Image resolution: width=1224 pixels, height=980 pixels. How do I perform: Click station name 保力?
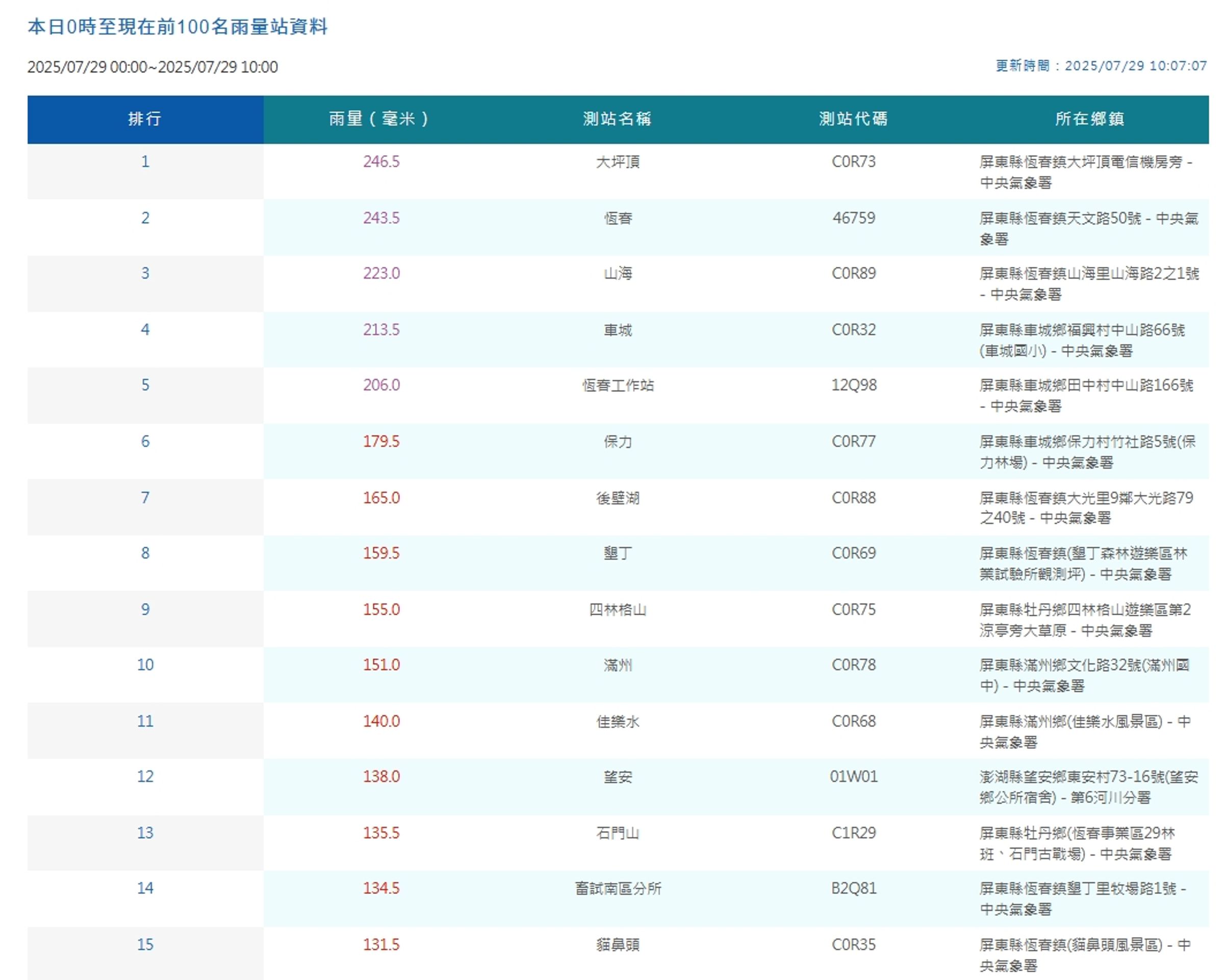click(618, 441)
